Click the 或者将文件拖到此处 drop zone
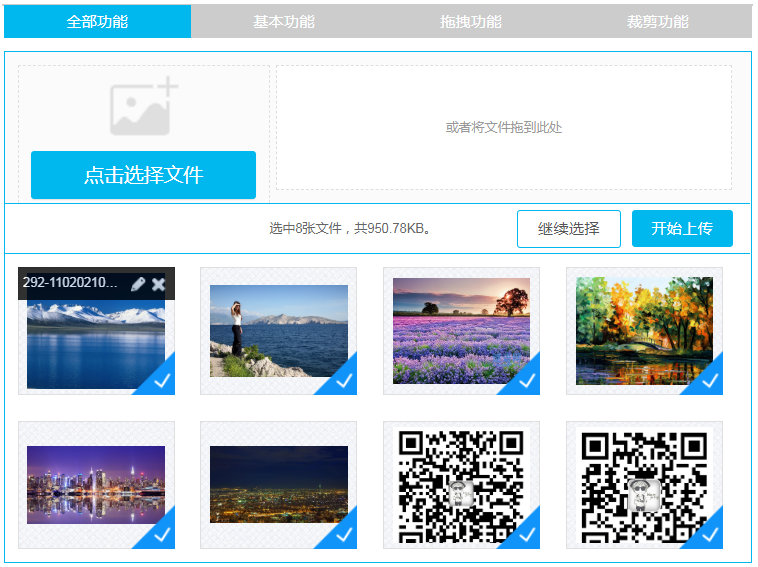Screen dimensions: 758x567 [504, 128]
